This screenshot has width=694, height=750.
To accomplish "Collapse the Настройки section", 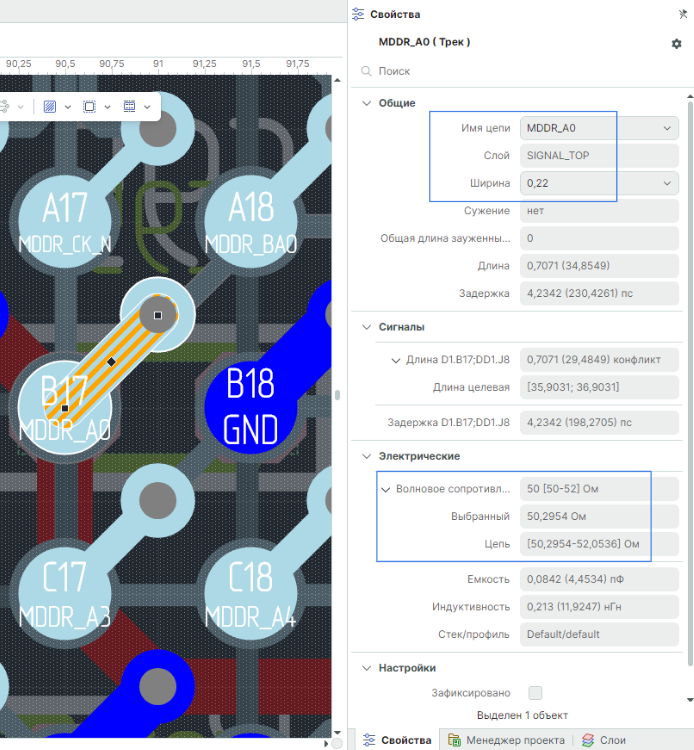I will [366, 668].
